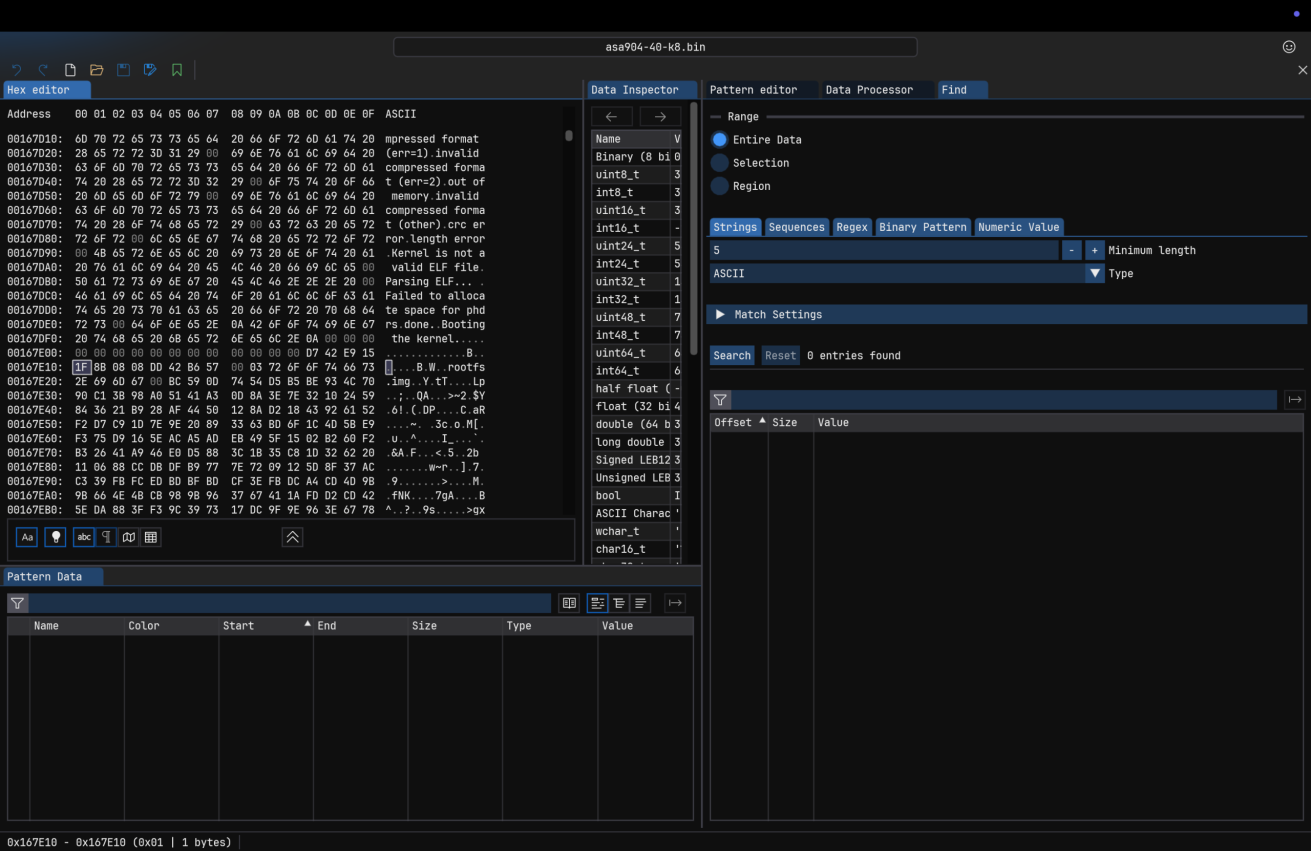Click the left arrow in Data Inspector

tap(612, 117)
